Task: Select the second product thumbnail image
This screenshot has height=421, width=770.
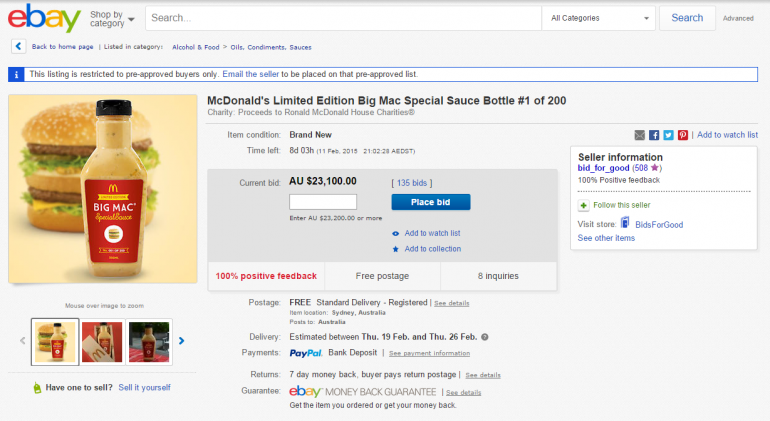Action: coord(101,341)
